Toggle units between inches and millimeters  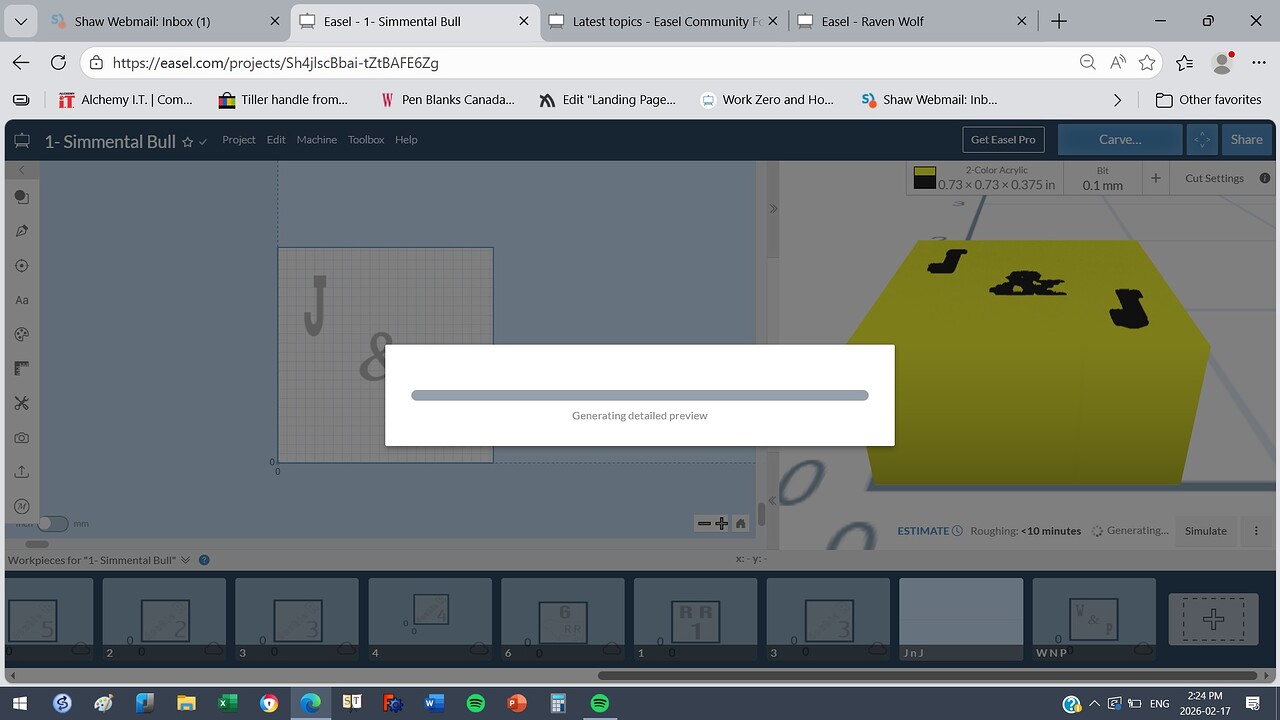tap(53, 523)
